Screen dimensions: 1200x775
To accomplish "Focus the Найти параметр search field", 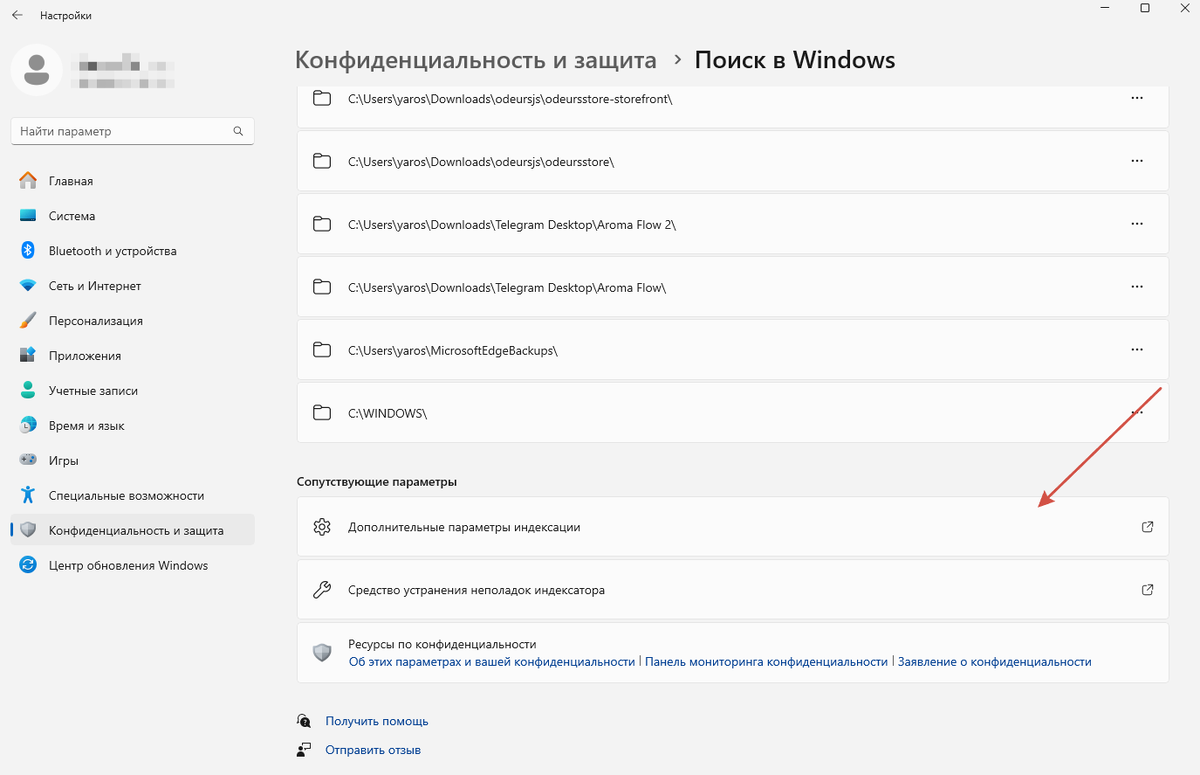I will [x=132, y=131].
